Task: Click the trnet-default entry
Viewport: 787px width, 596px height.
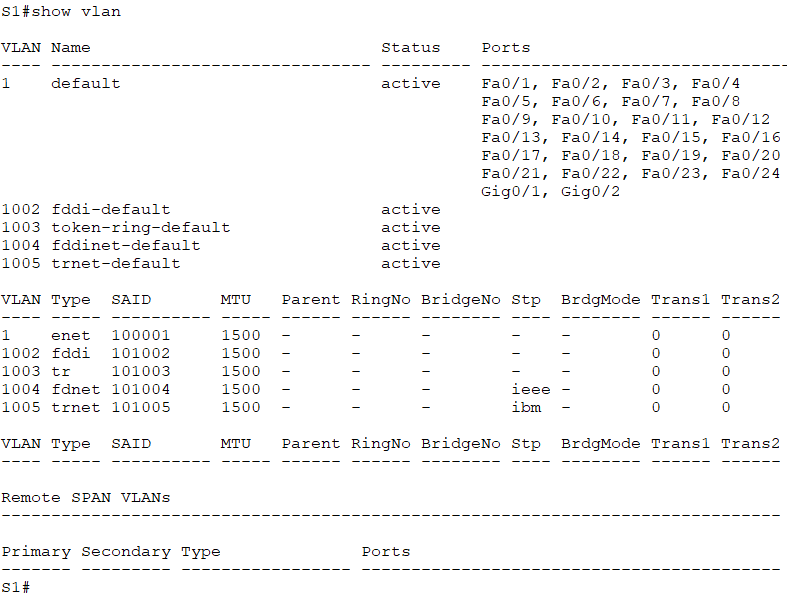Action: pyautogui.click(x=116, y=264)
